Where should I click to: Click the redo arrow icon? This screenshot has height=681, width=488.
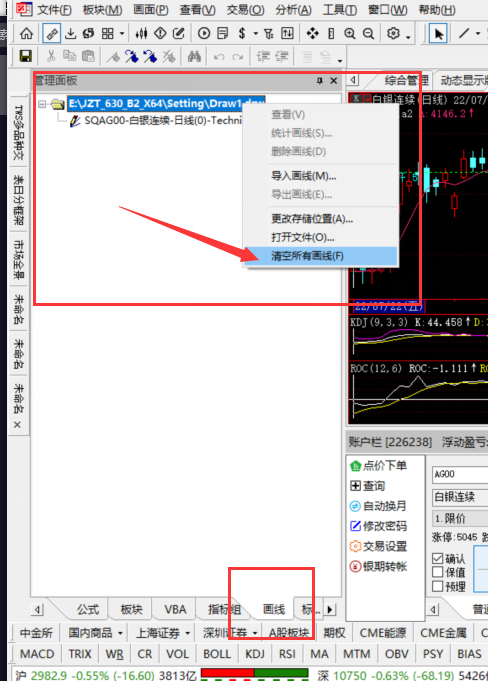[x=237, y=56]
